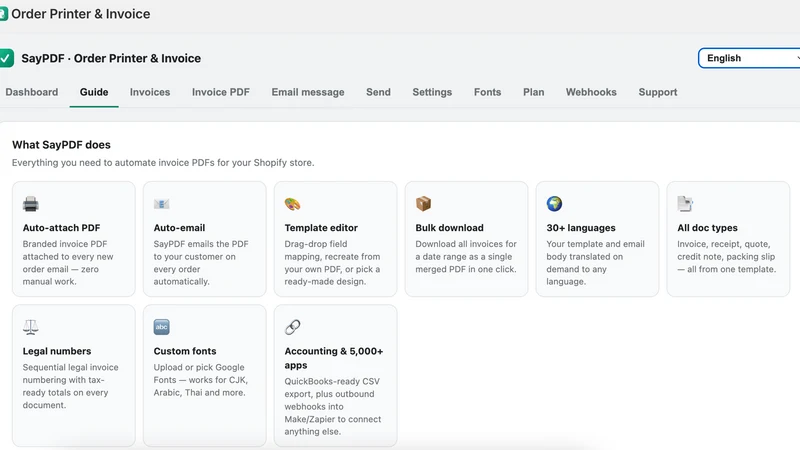Open the Settings tab
The image size is (800, 450).
pos(432,92)
